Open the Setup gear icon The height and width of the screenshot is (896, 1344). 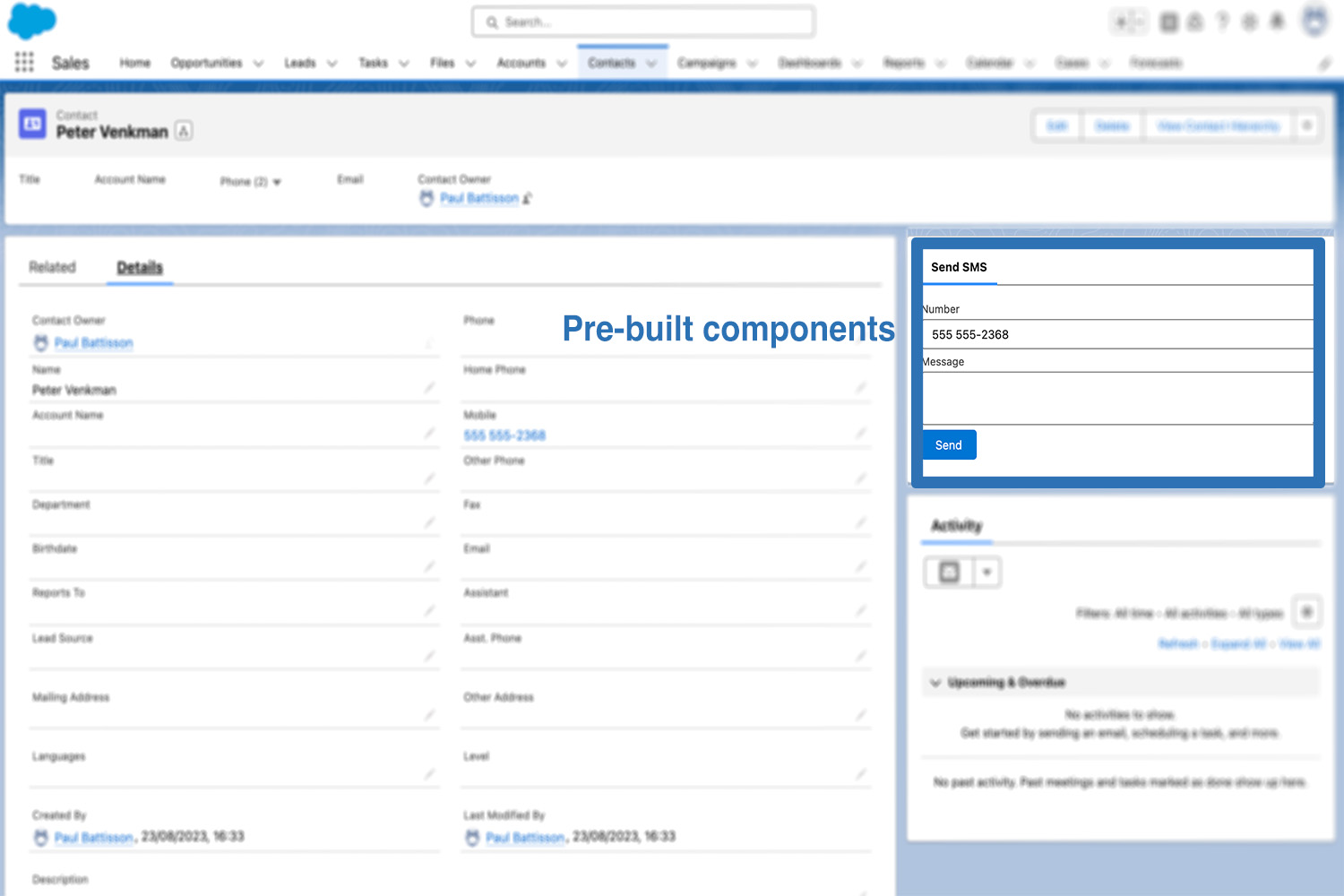pyautogui.click(x=1249, y=21)
